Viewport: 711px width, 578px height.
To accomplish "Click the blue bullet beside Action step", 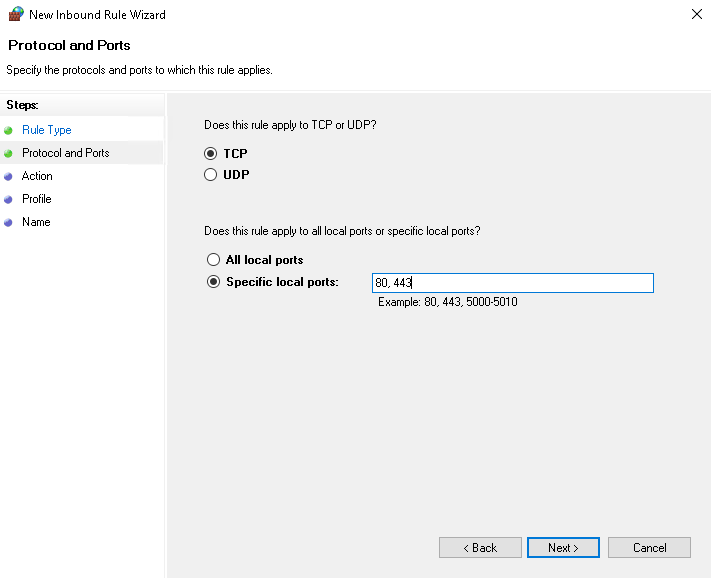I will click(9, 176).
